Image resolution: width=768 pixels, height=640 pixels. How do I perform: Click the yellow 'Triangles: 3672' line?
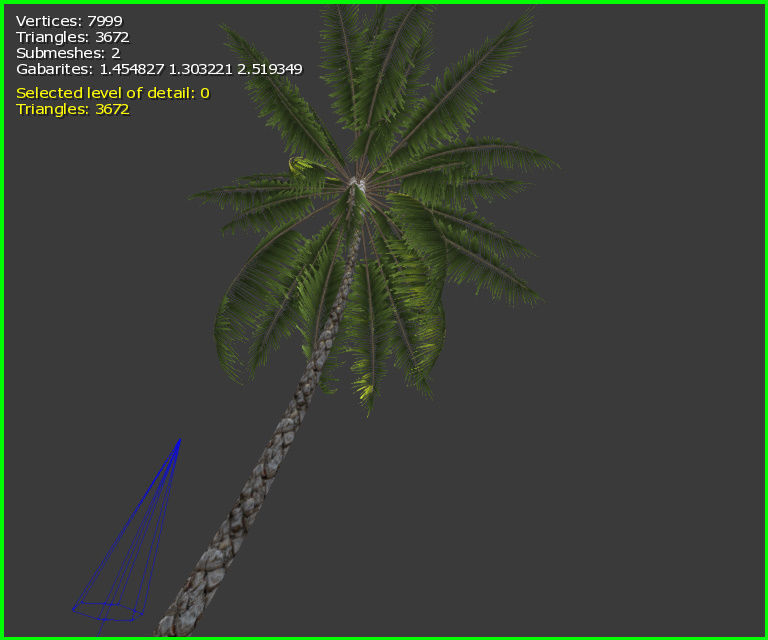pos(72,109)
